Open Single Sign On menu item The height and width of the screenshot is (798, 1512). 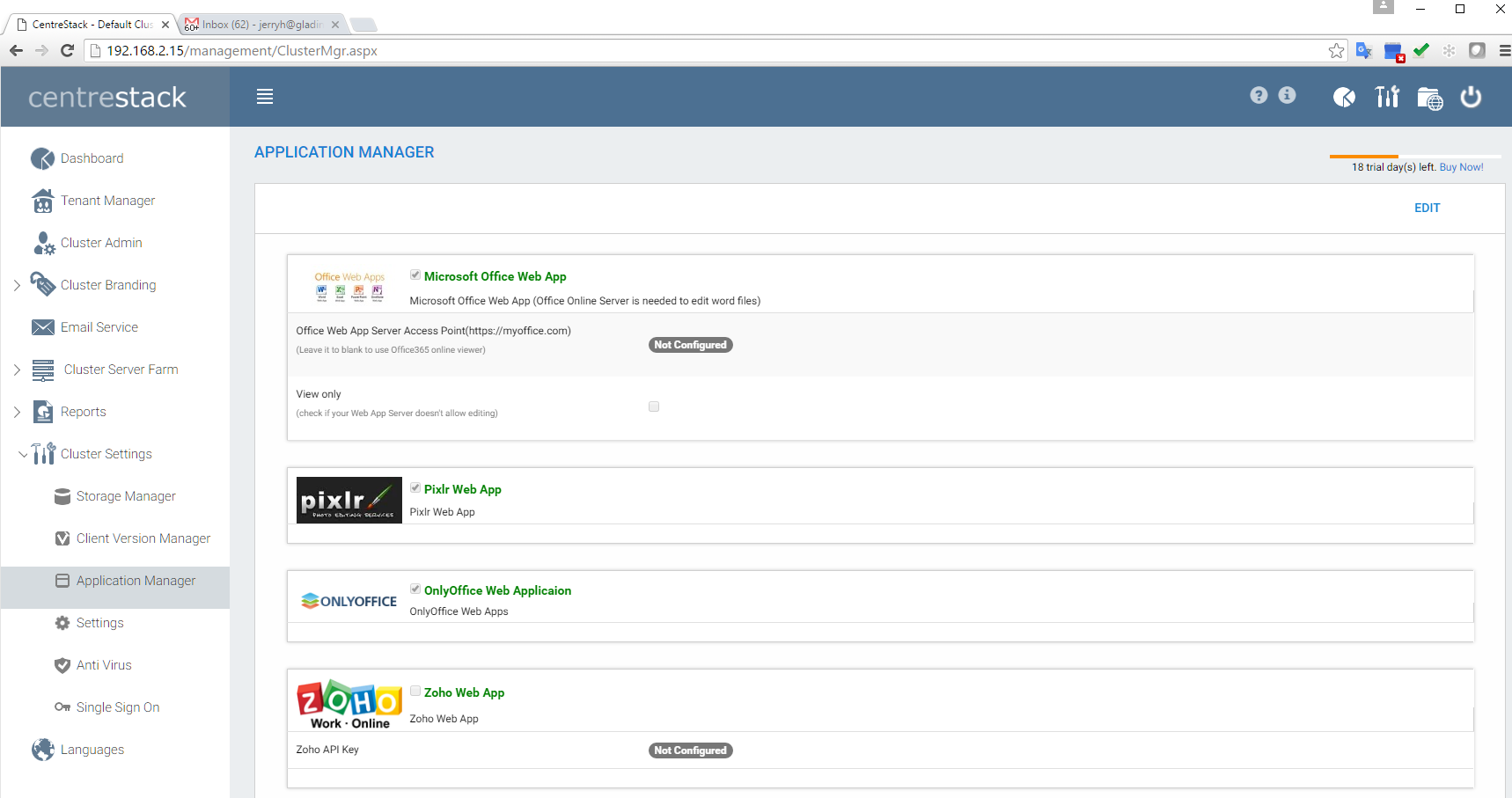point(118,707)
